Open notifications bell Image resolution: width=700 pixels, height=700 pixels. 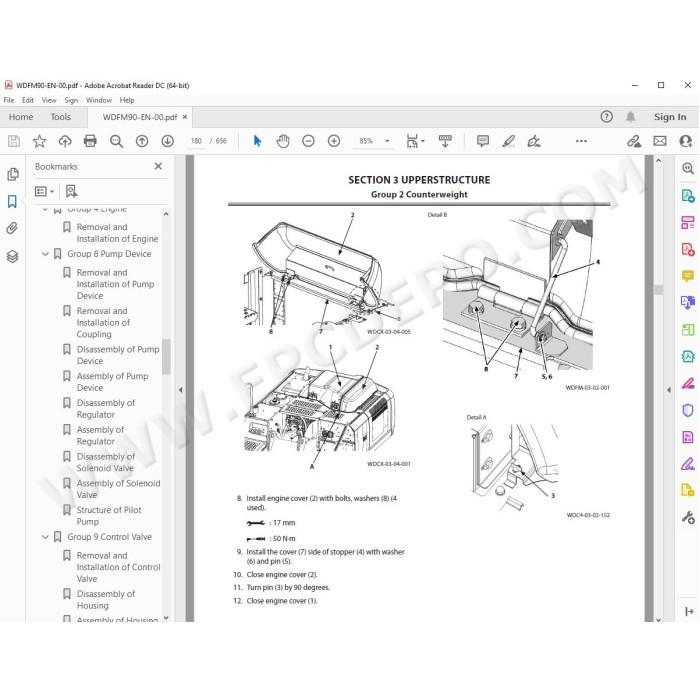[630, 117]
